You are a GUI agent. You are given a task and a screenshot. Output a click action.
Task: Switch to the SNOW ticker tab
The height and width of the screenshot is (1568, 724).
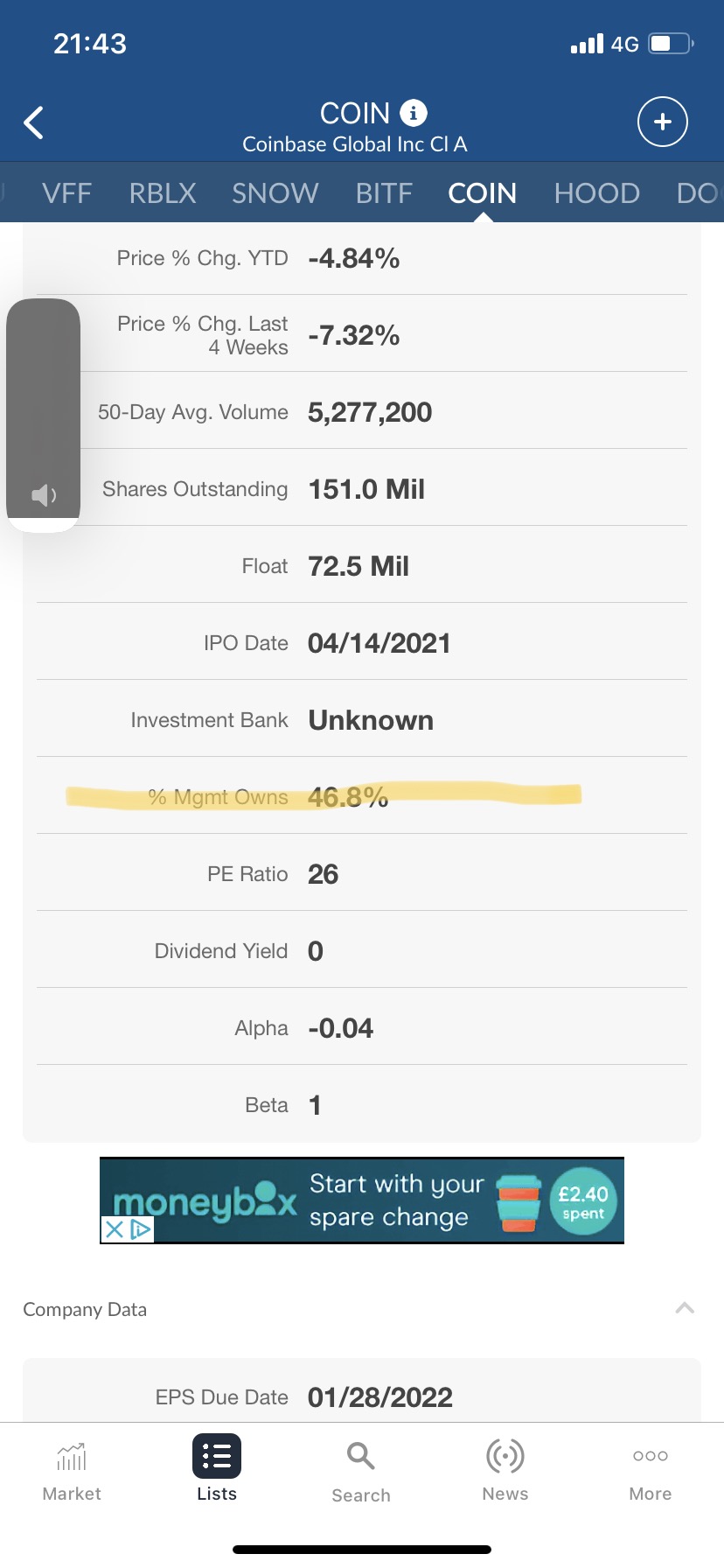(275, 192)
